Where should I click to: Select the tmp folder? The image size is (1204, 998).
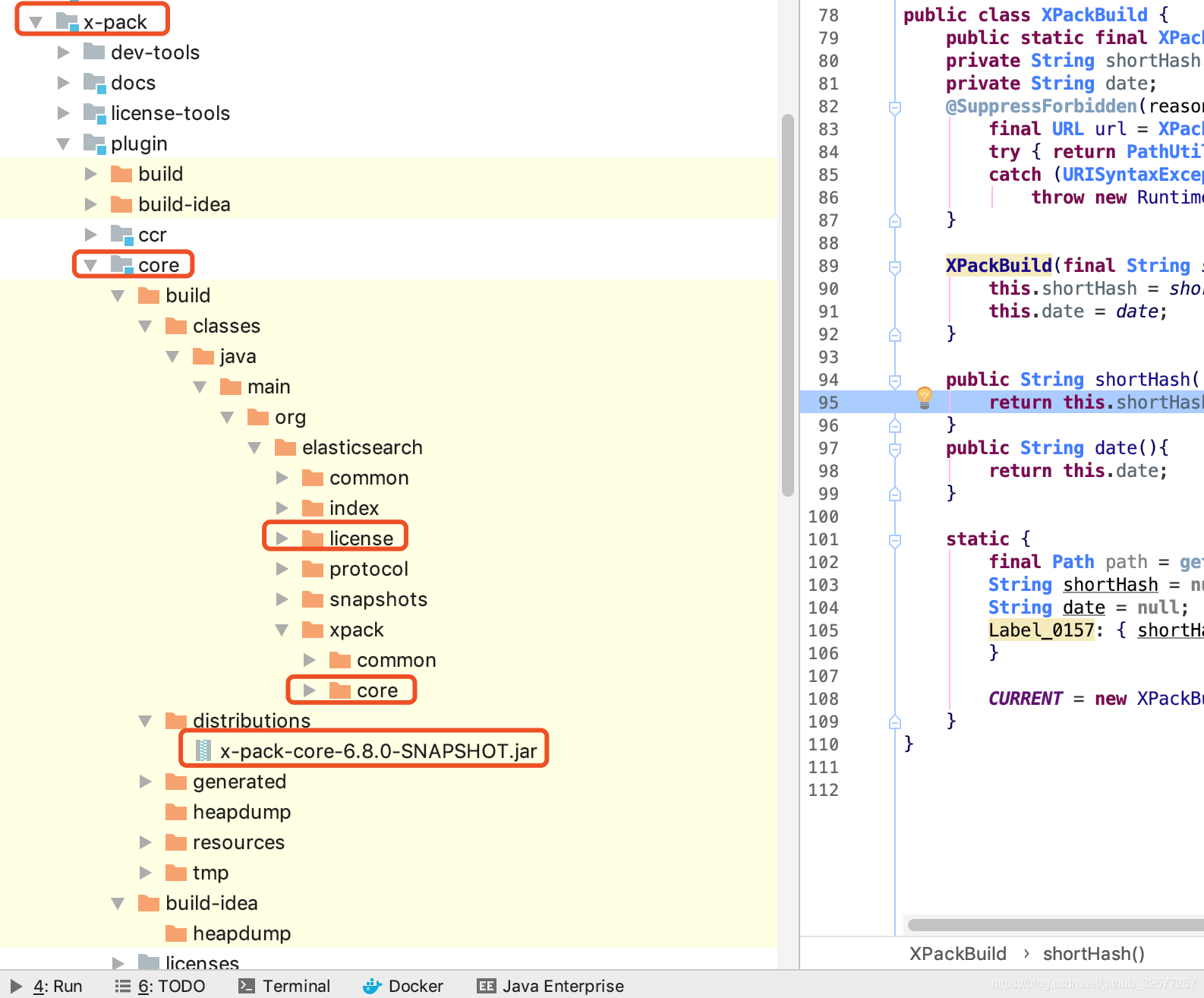click(x=210, y=873)
